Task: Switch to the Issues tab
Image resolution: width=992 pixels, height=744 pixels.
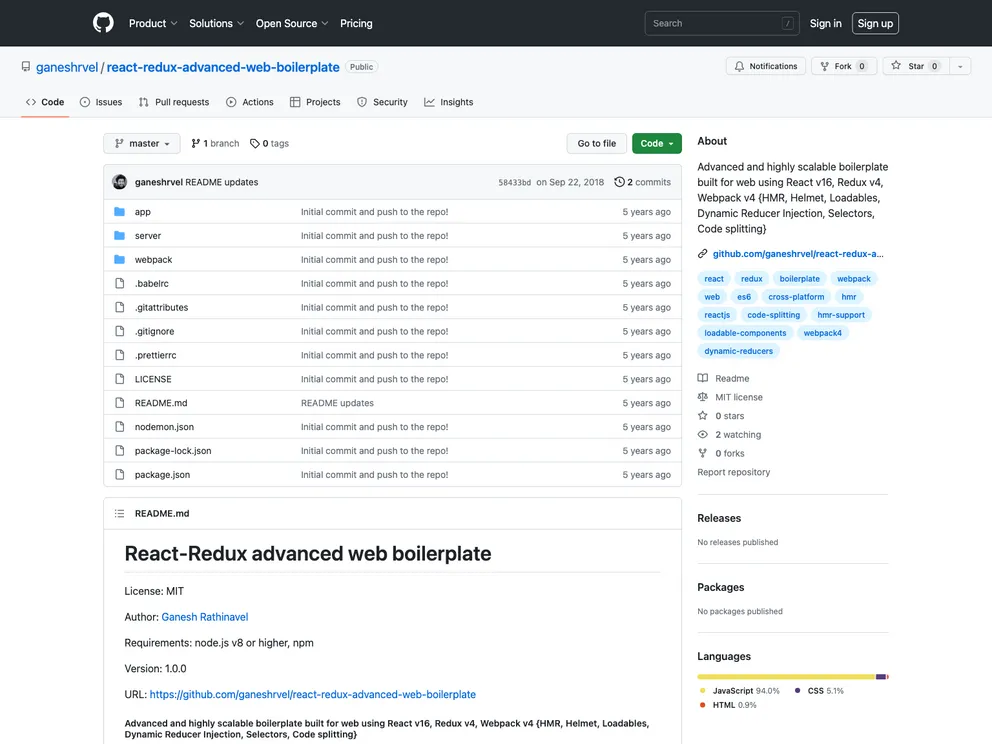Action: pyautogui.click(x=101, y=102)
